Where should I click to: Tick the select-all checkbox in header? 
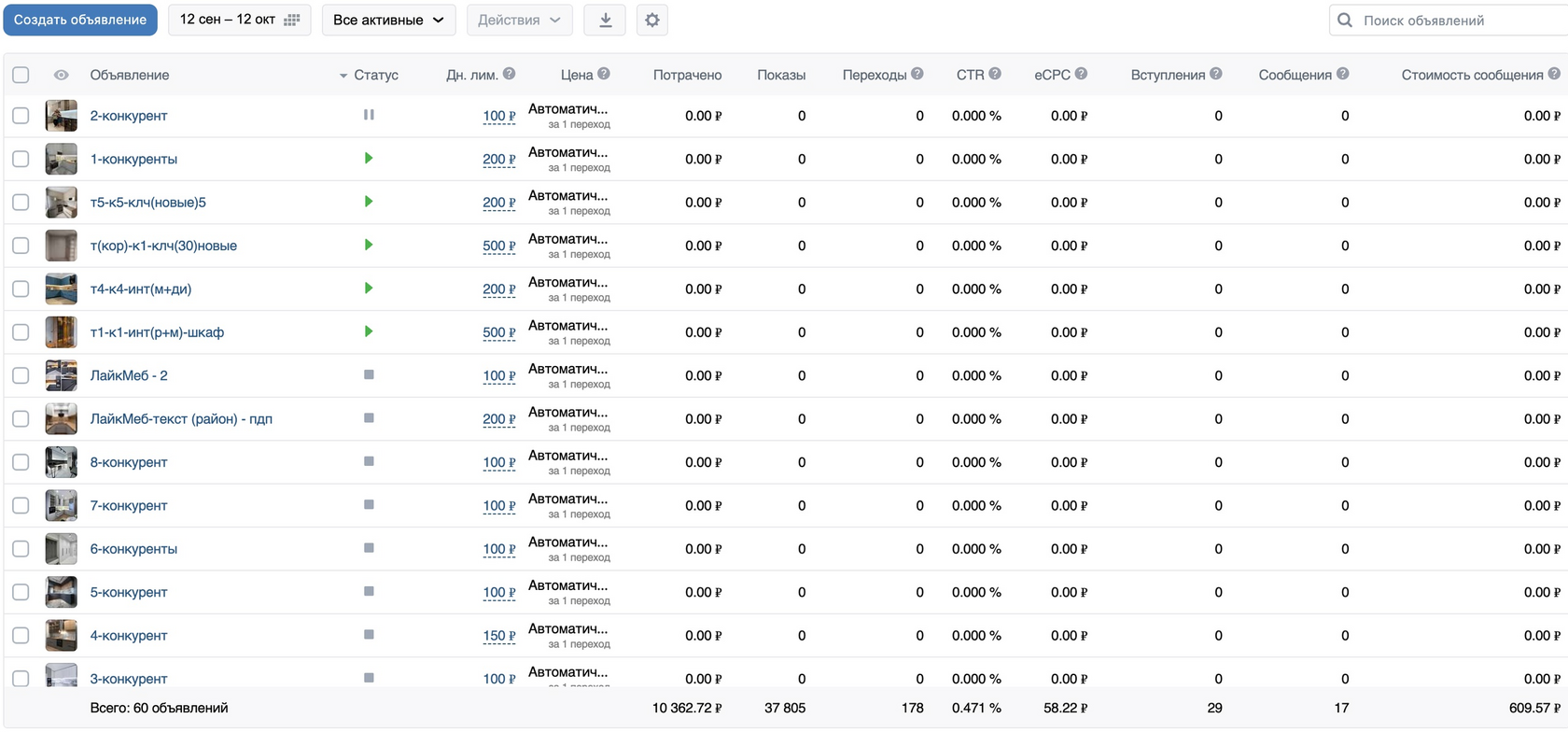point(21,75)
